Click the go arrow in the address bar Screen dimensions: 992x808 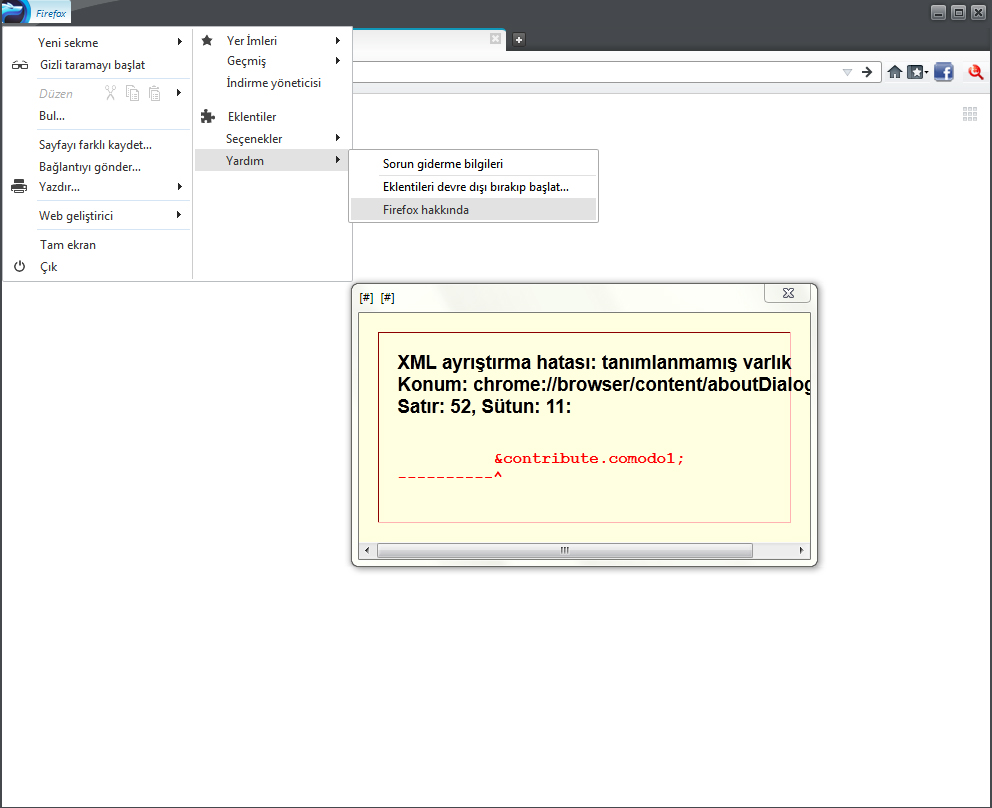(x=867, y=72)
